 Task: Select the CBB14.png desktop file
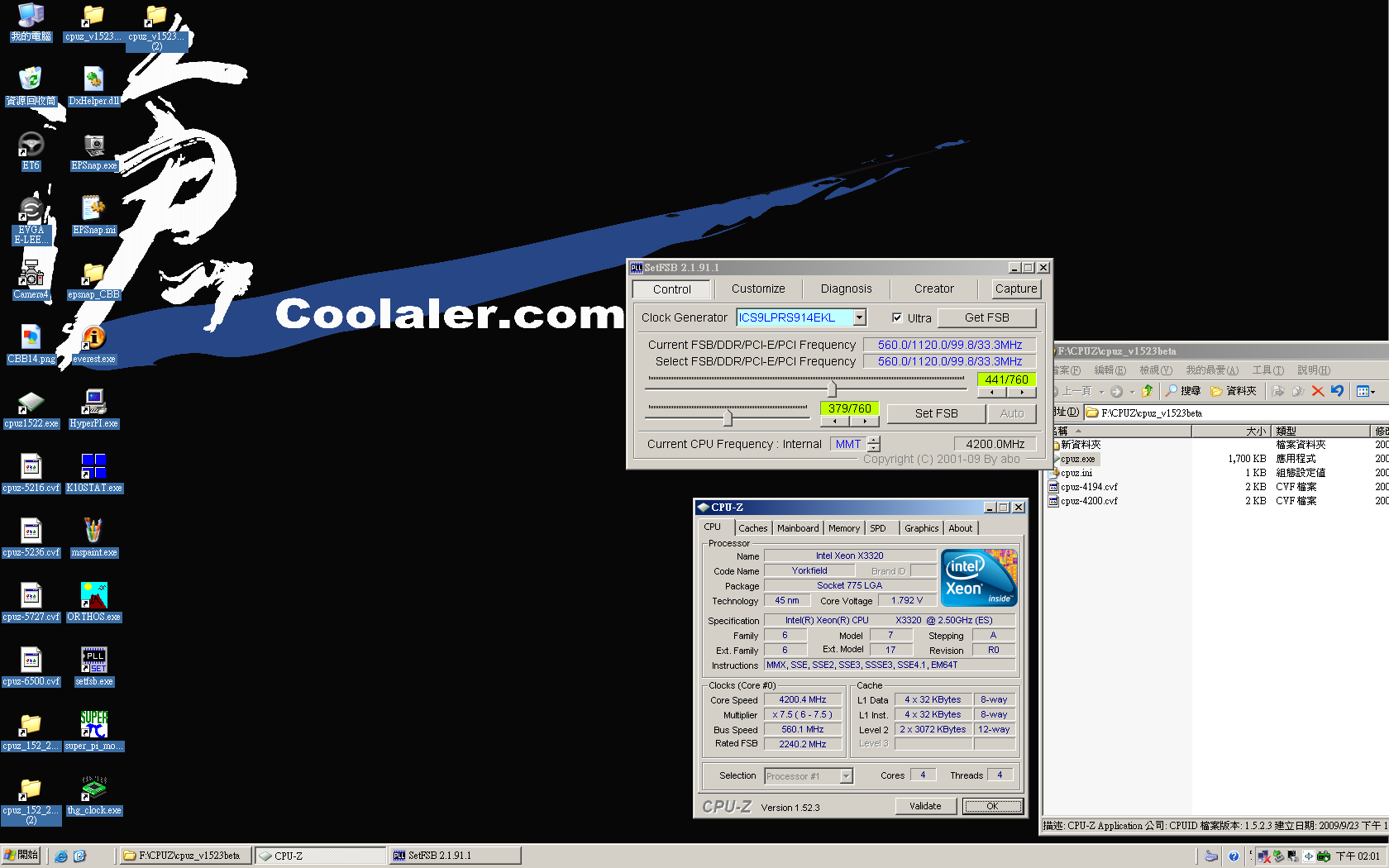[x=31, y=346]
